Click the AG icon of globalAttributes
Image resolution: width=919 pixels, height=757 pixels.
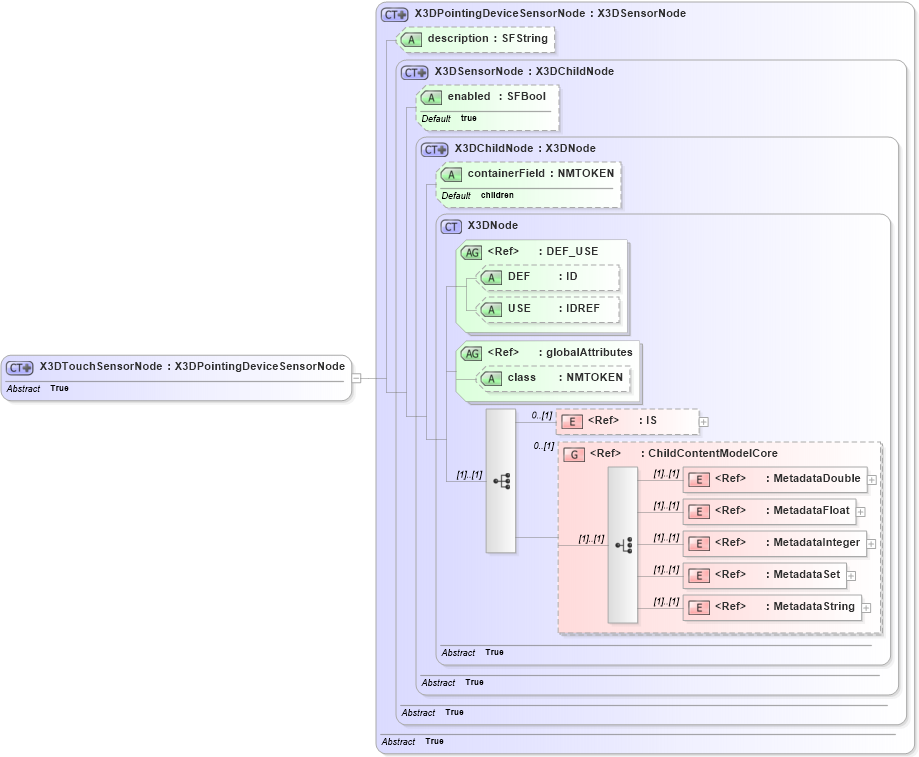[471, 353]
